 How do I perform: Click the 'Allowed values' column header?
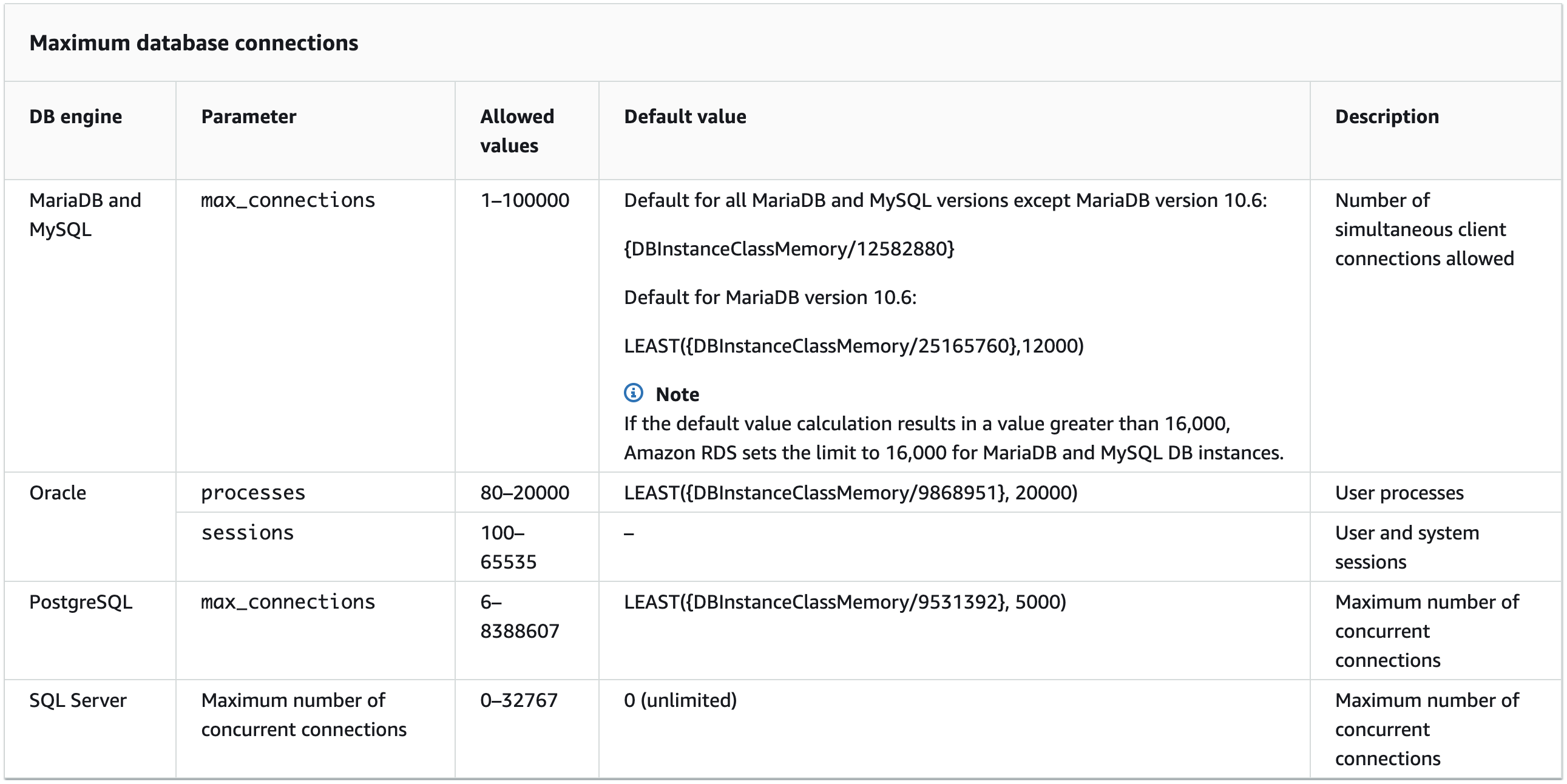coord(517,131)
